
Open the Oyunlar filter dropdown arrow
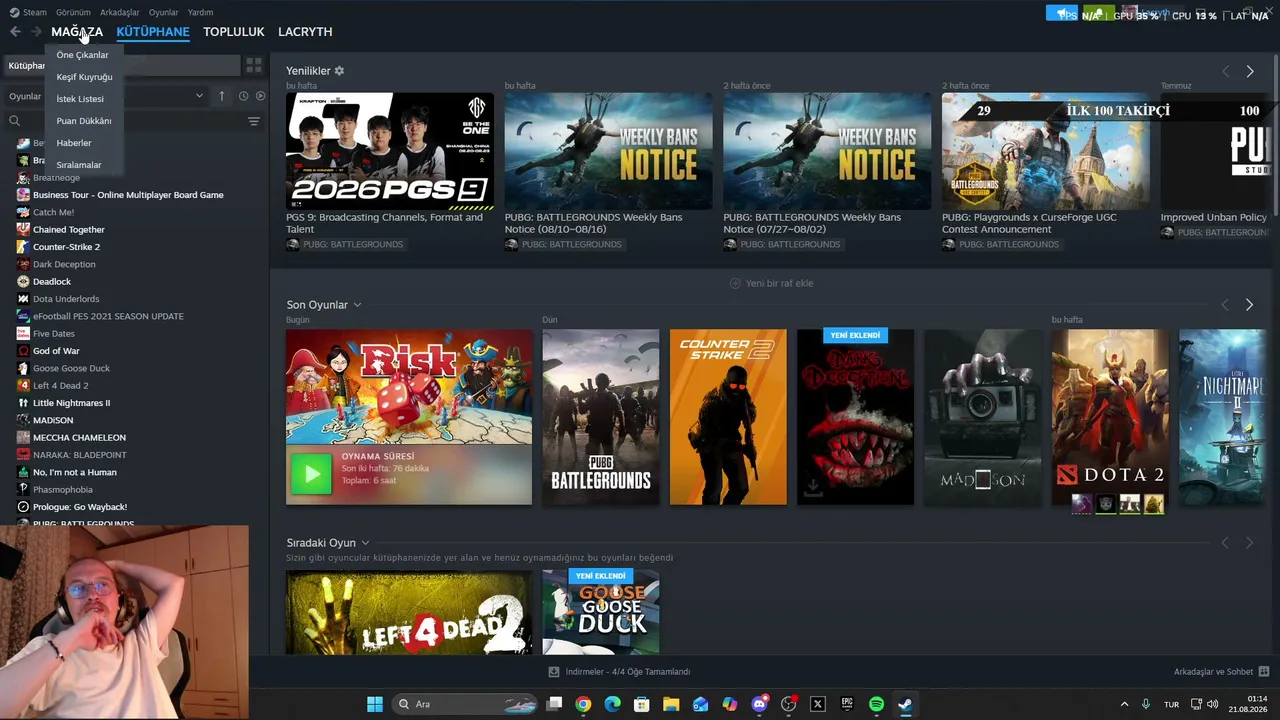[x=199, y=96]
